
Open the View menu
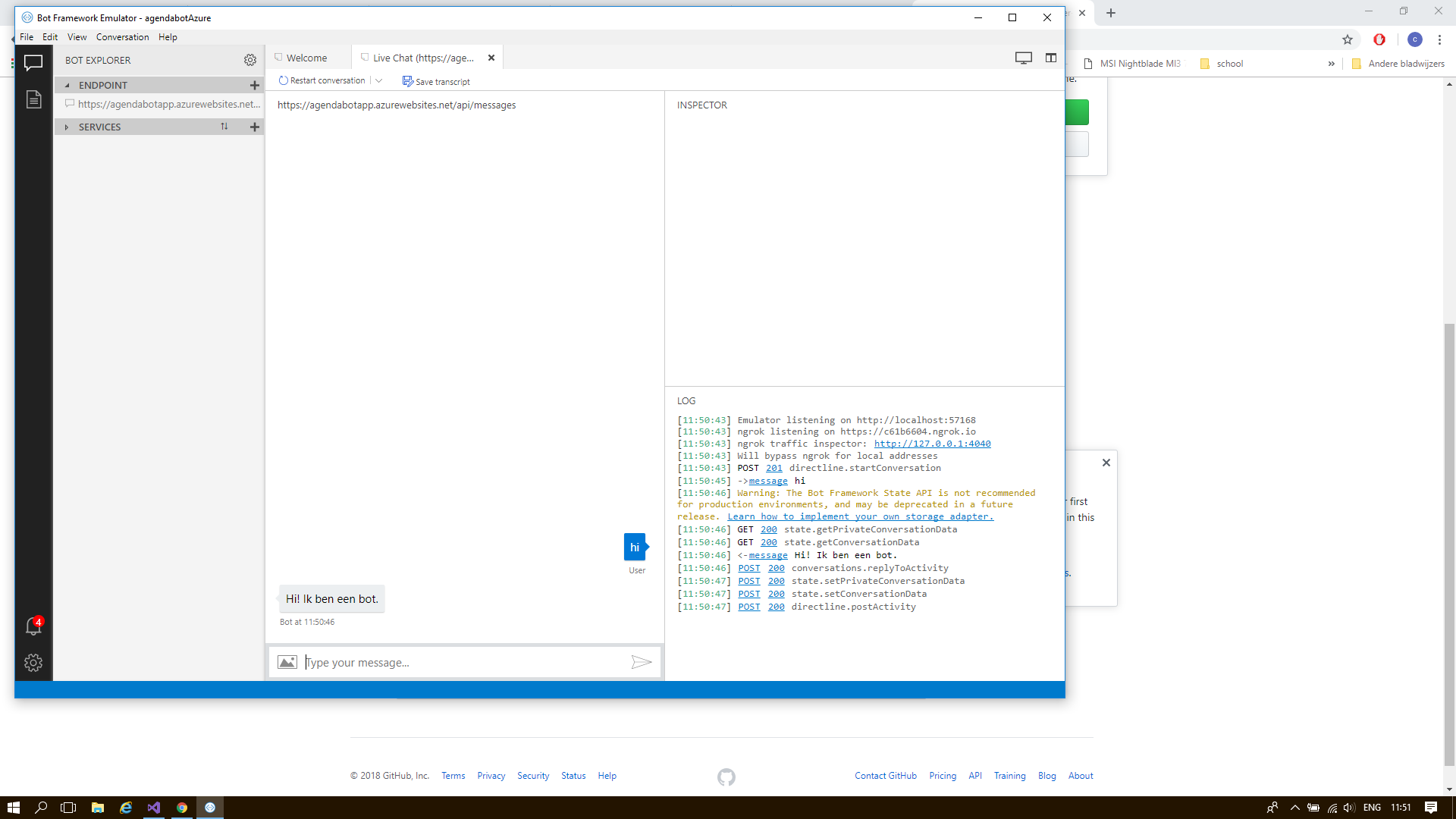(77, 36)
